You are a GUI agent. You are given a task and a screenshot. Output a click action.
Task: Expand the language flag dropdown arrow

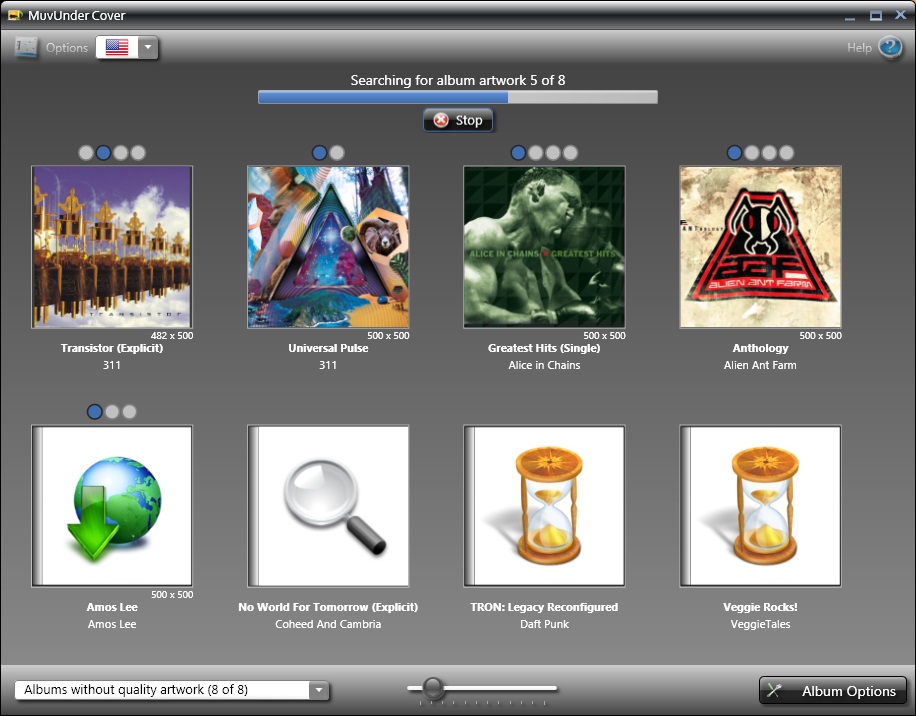tap(148, 47)
